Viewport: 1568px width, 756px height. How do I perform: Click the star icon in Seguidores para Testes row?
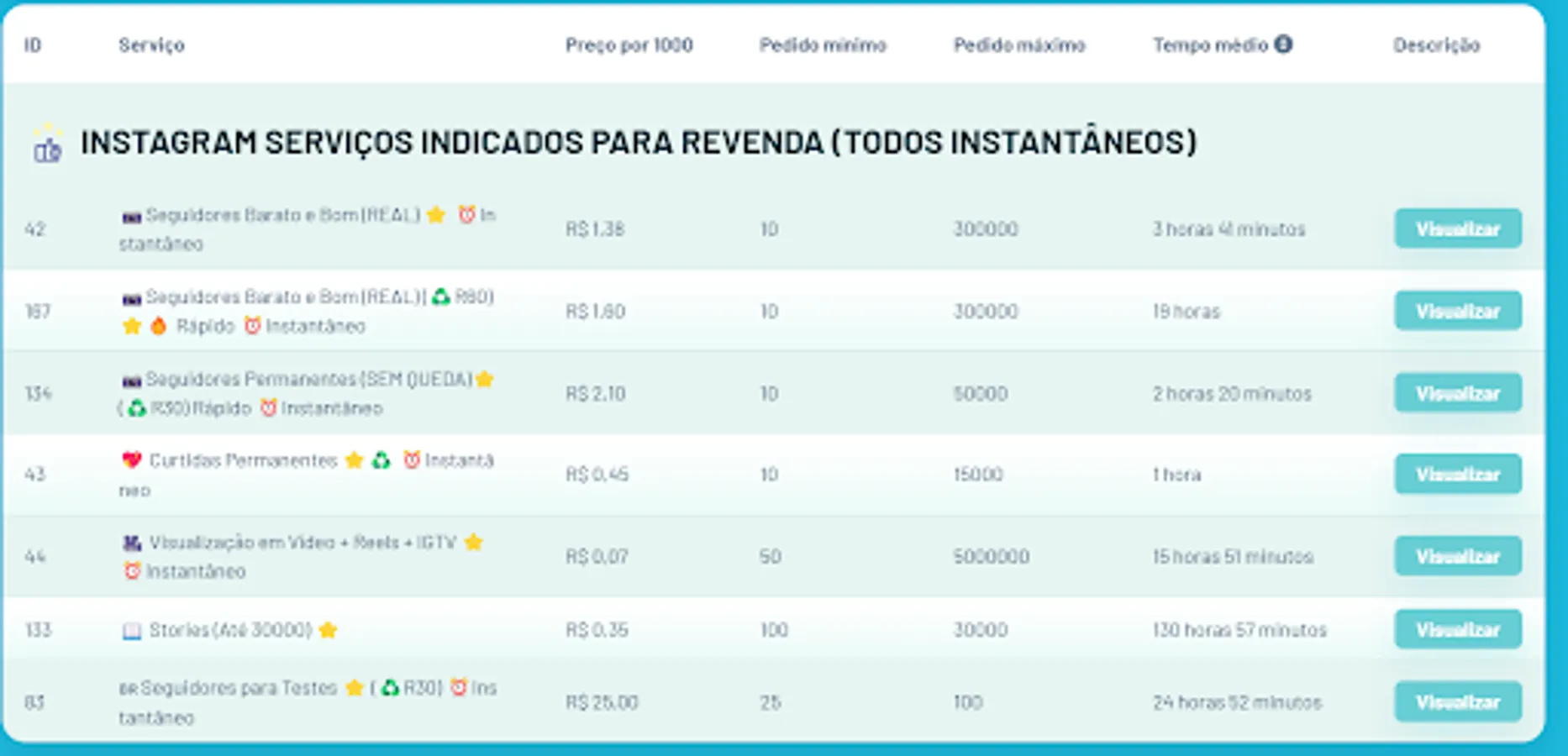(x=355, y=688)
